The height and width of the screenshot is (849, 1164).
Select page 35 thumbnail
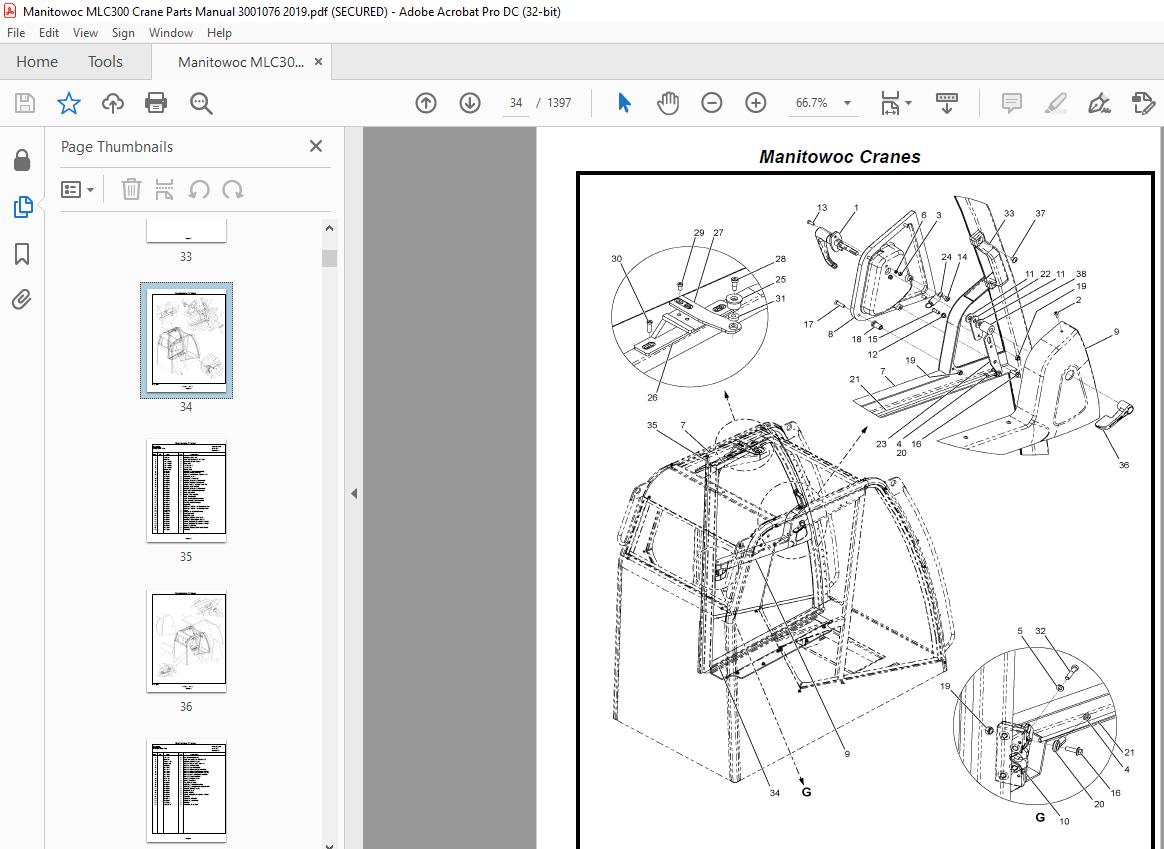point(186,492)
